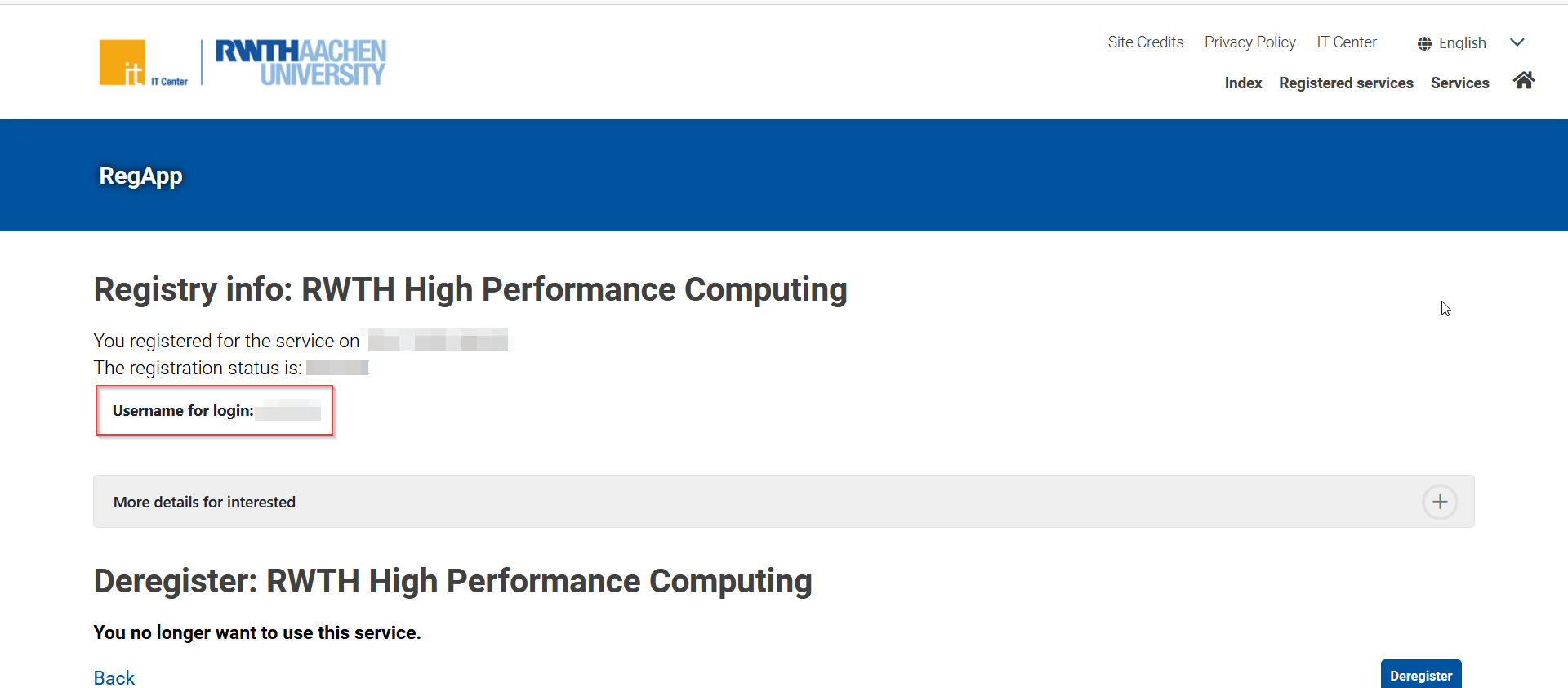Open the language dropdown chevron

point(1517,42)
